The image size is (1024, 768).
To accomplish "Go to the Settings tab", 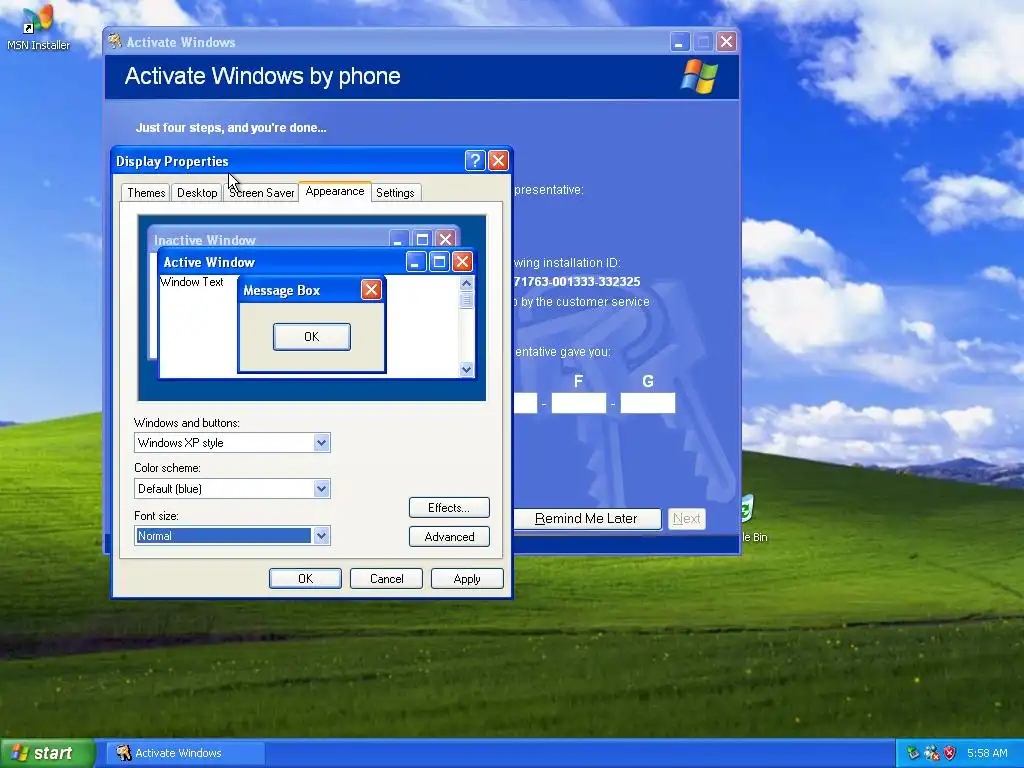I will (395, 193).
